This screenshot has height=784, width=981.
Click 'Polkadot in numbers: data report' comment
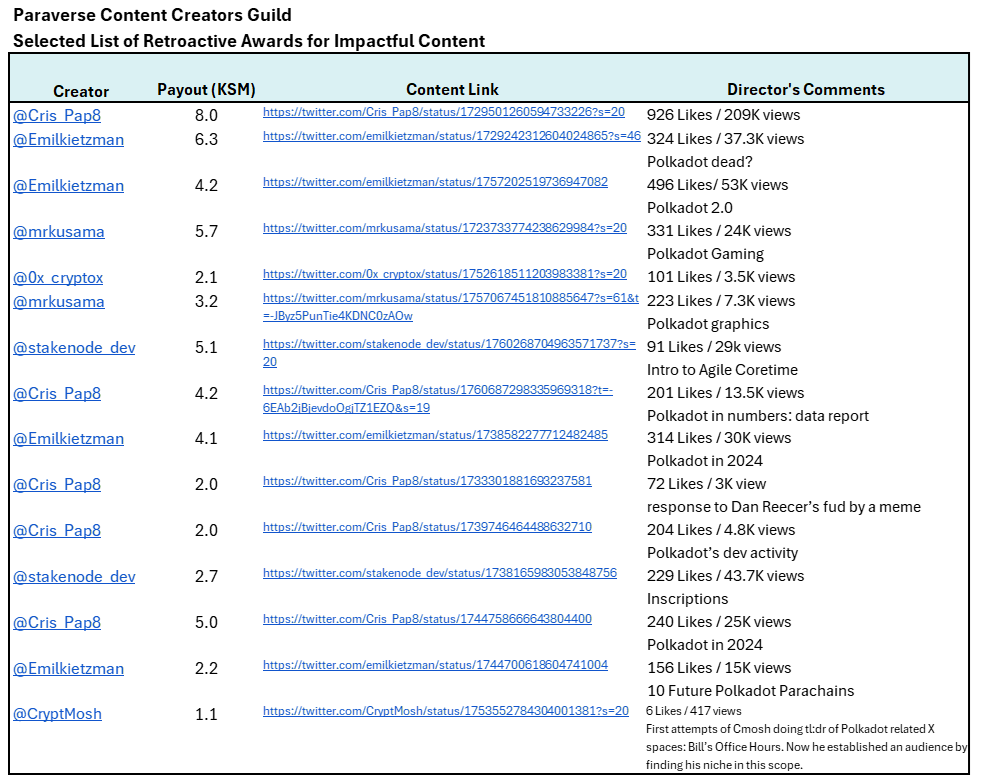(x=758, y=416)
